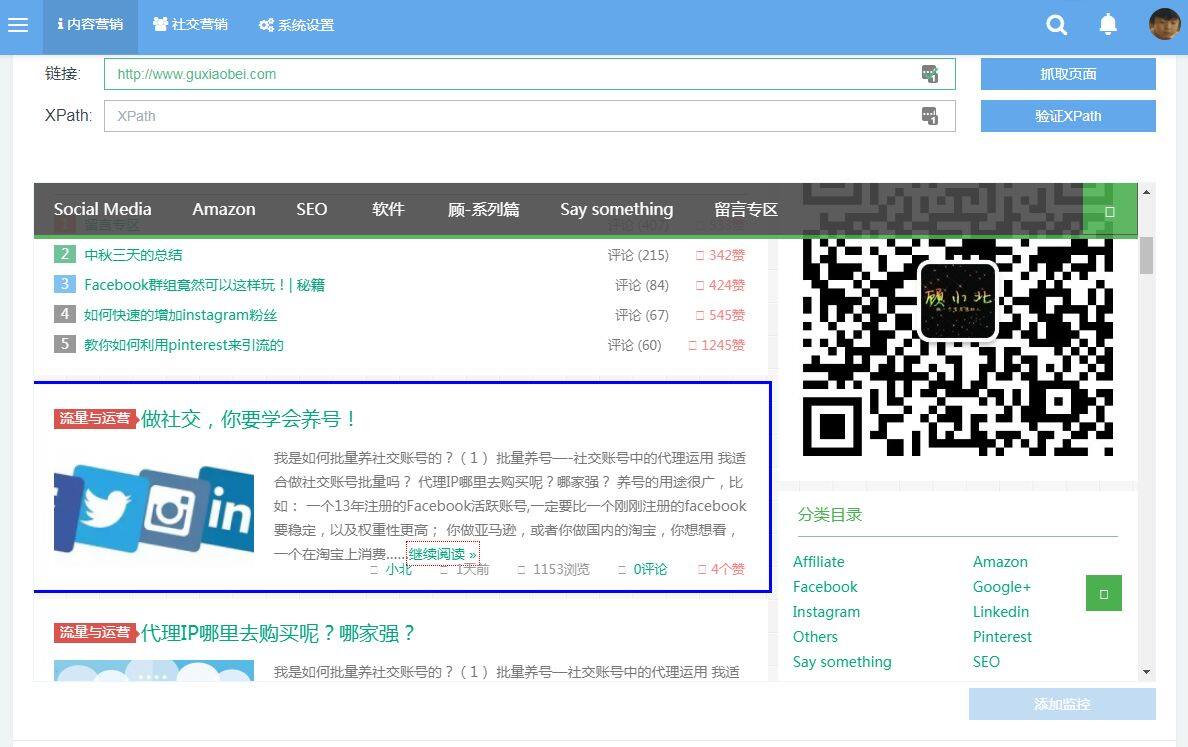
Task: Open Google+ category
Action: tap(1002, 586)
